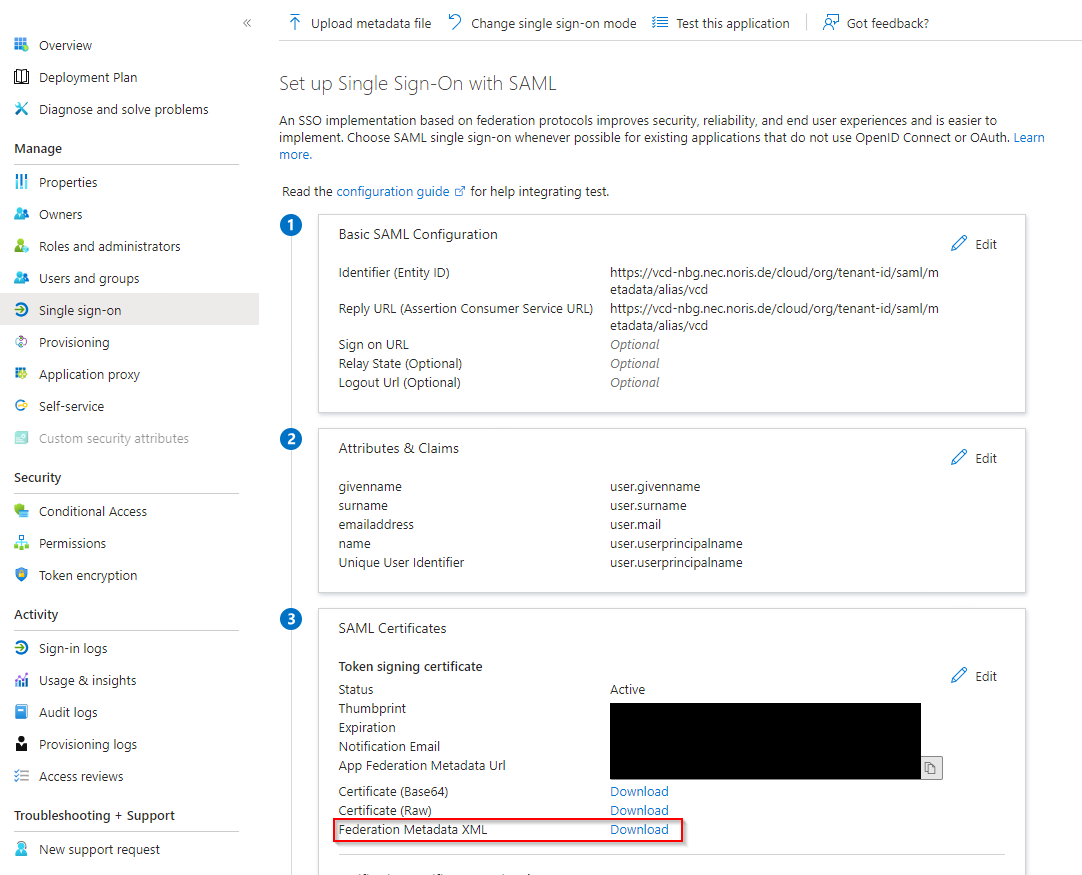The image size is (1082, 875).
Task: Edit Basic SAML Configuration
Action: [x=974, y=244]
